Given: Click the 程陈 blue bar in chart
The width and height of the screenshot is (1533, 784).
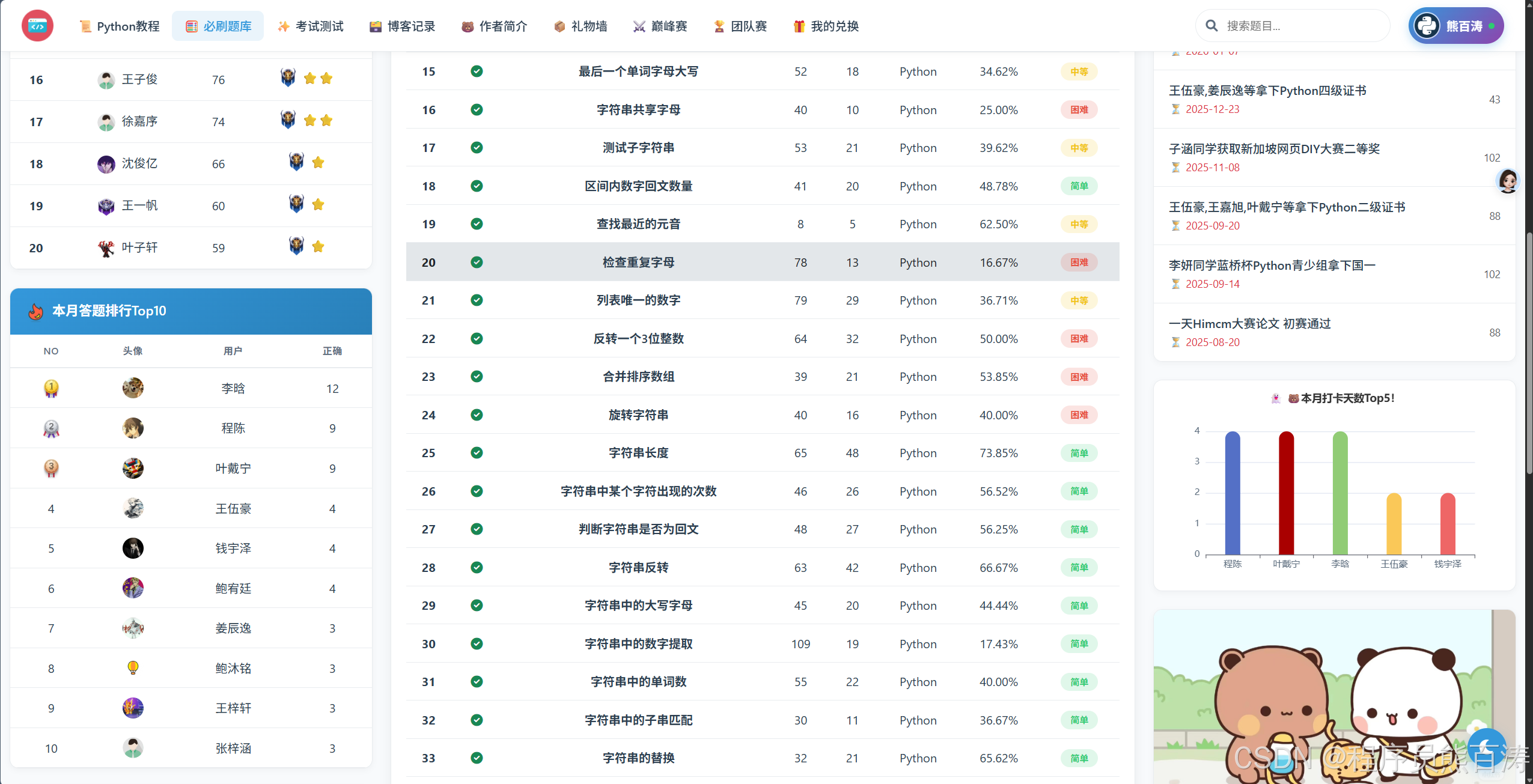Looking at the screenshot, I should 1232,493.
